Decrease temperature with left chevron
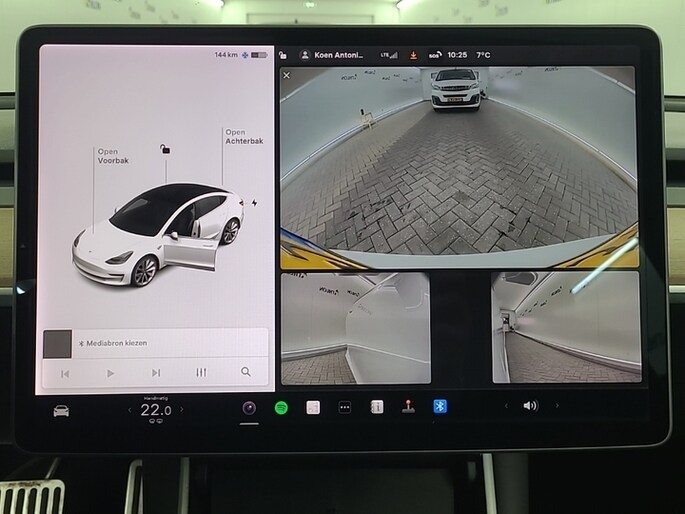The image size is (685, 514). point(129,409)
